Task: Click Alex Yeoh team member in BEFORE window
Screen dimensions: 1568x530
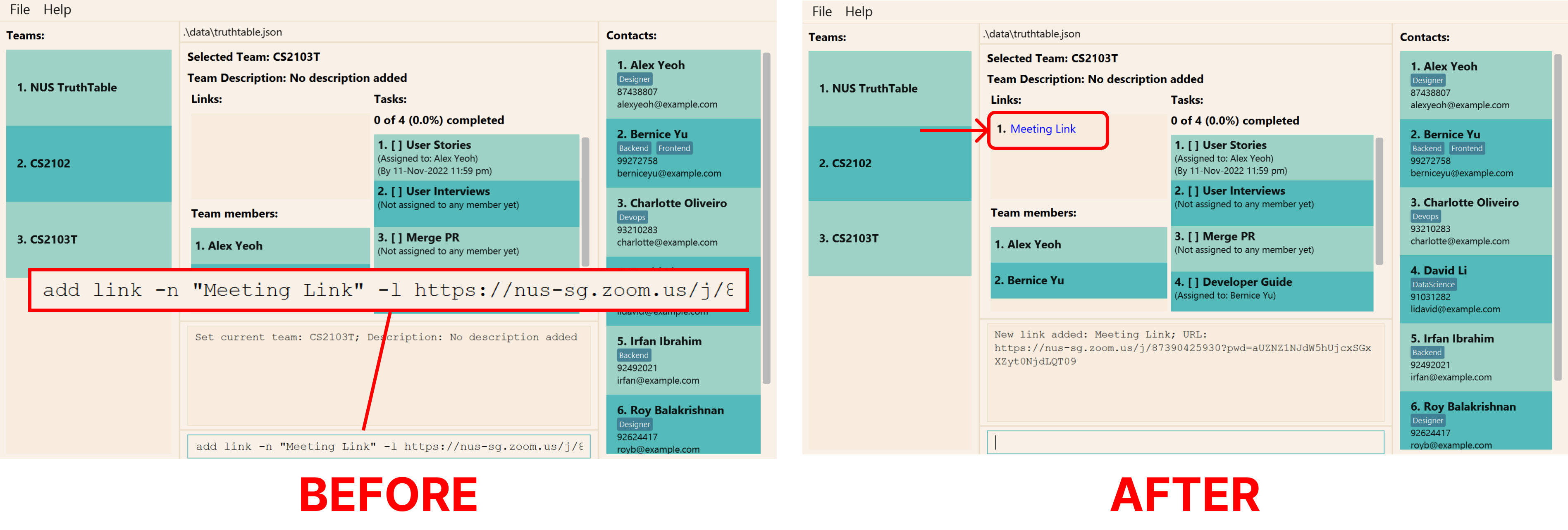Action: click(280, 247)
